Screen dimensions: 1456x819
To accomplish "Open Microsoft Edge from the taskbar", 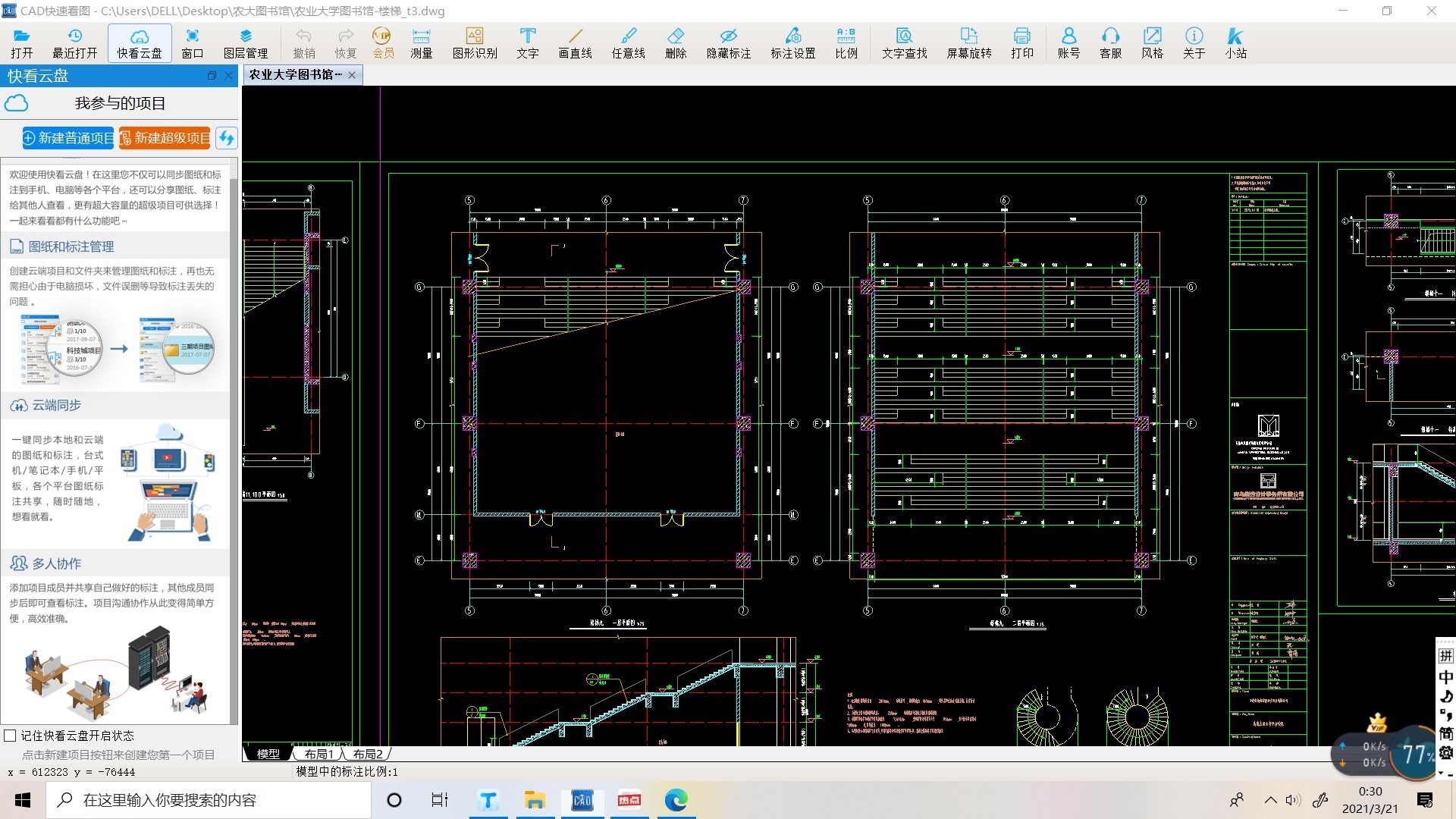I will (x=676, y=800).
